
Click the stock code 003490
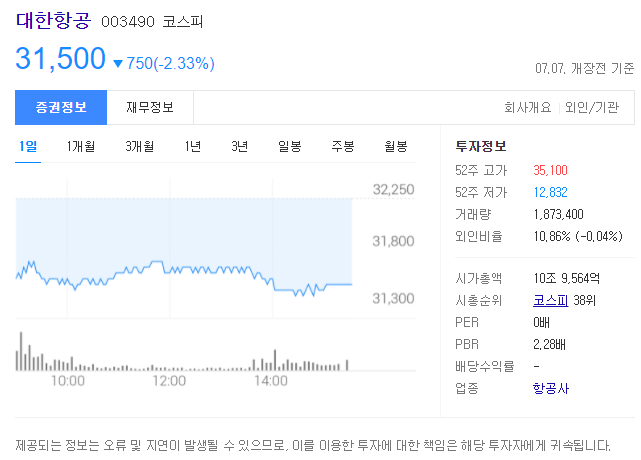128,22
